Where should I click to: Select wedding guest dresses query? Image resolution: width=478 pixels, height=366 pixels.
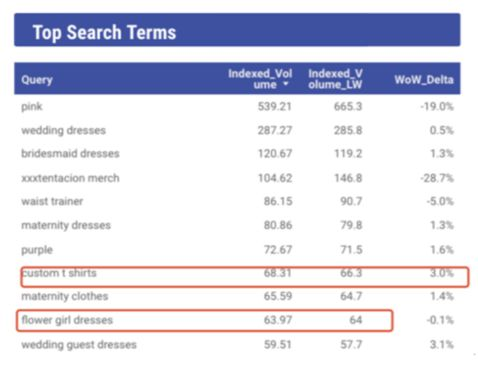[x=79, y=344]
